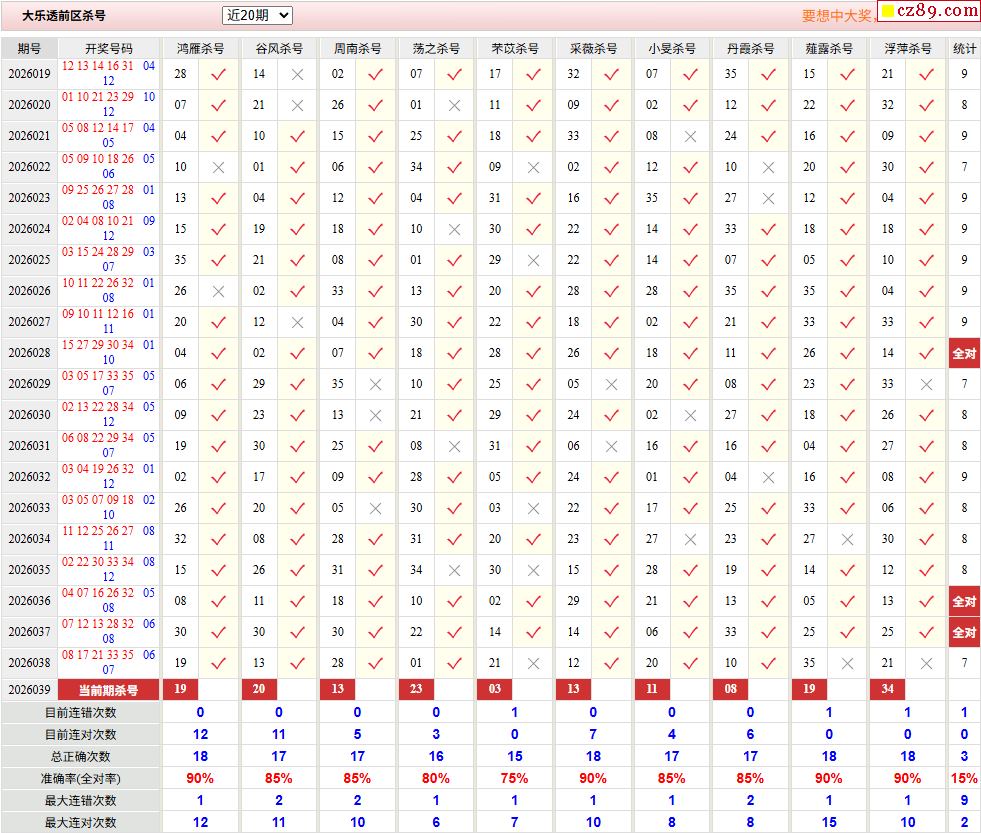Click the 全对 badge in row 2026037

(x=964, y=632)
